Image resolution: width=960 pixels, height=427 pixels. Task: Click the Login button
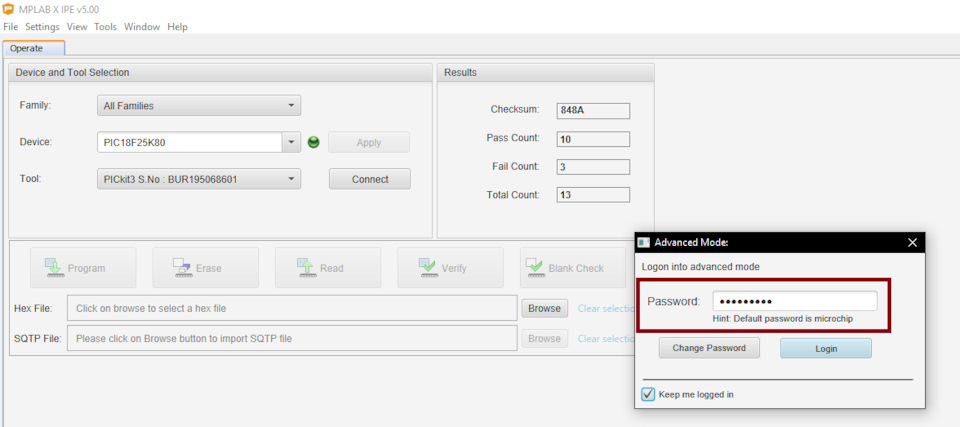pos(825,348)
